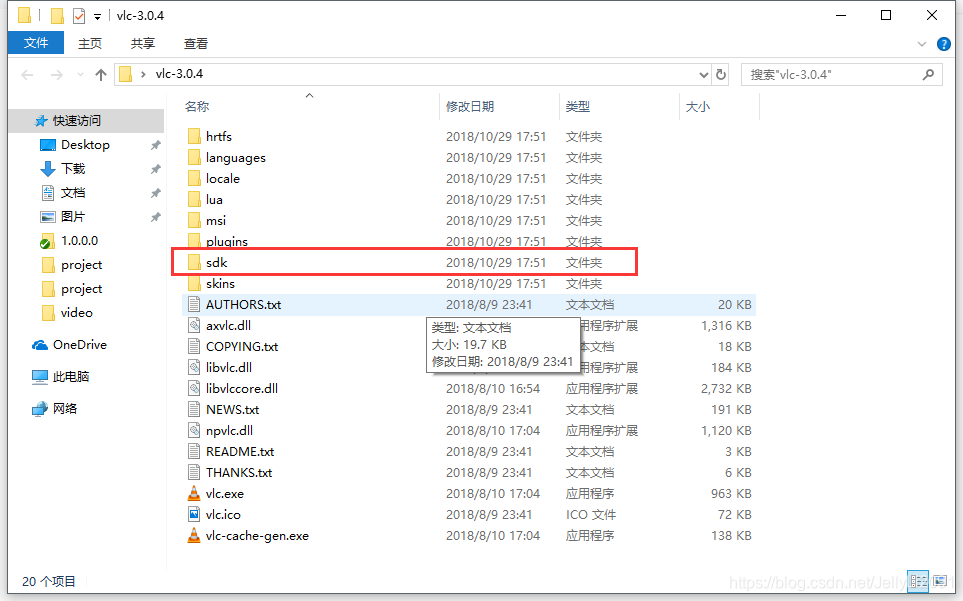Viewport: 963px width, 601px height.
Task: Click the properties icon in quick access toolbar
Action: (x=79, y=16)
